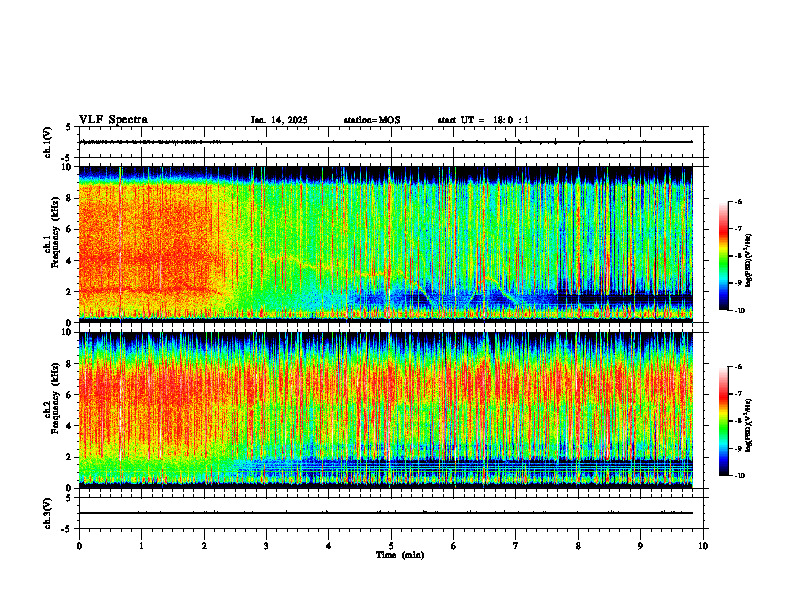Click the '5' tick on the time axis
Image resolution: width=792 pixels, height=612 pixels.
[x=391, y=546]
